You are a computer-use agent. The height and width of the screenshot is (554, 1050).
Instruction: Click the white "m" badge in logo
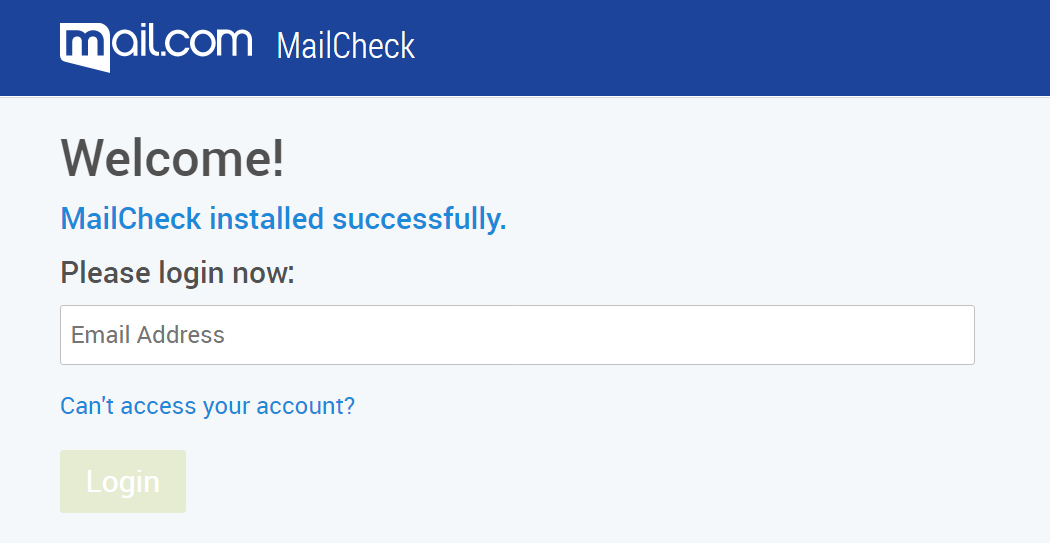(84, 47)
